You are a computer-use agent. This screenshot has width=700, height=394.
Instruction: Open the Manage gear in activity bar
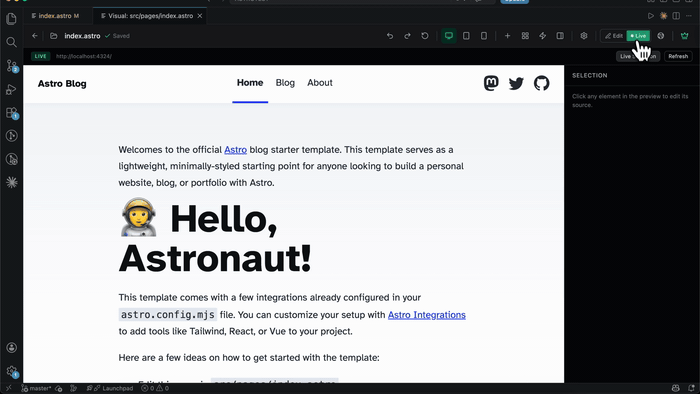coord(12,371)
